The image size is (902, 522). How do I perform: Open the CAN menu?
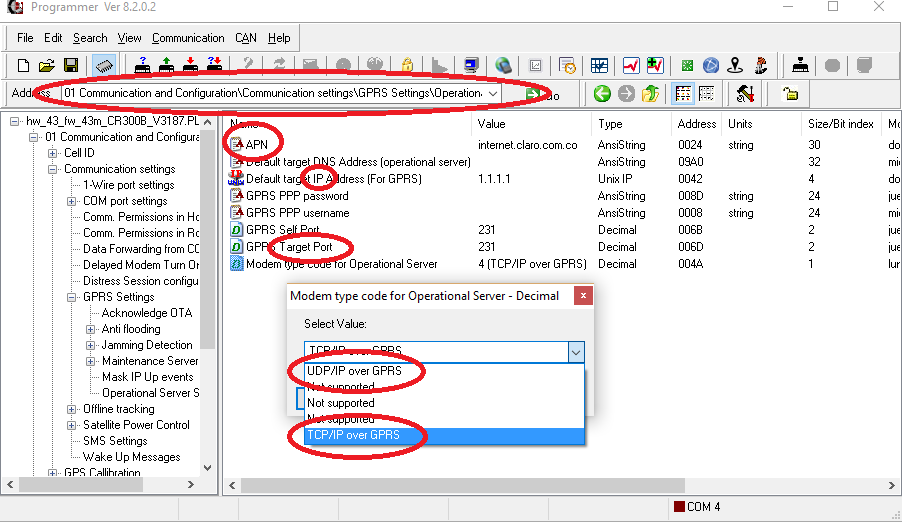[x=246, y=38]
